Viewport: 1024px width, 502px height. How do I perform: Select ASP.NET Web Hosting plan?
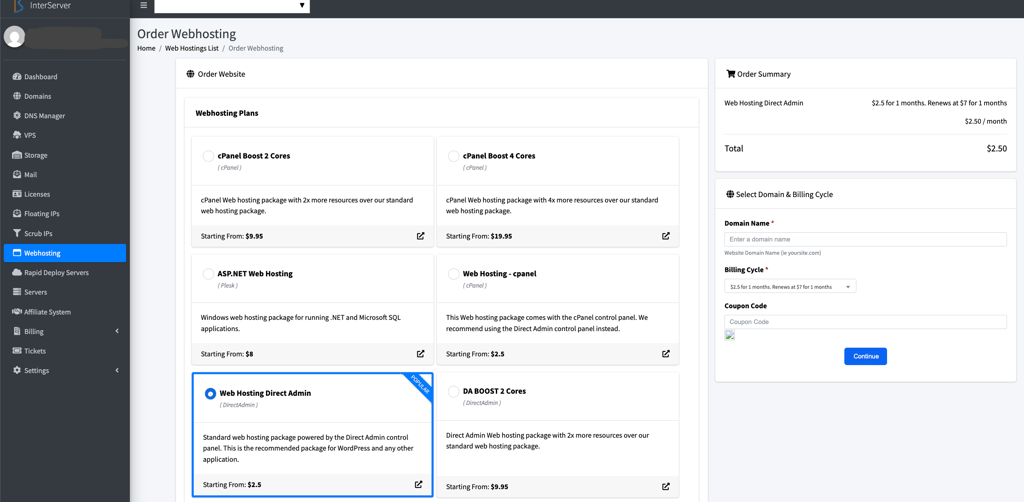(x=208, y=274)
